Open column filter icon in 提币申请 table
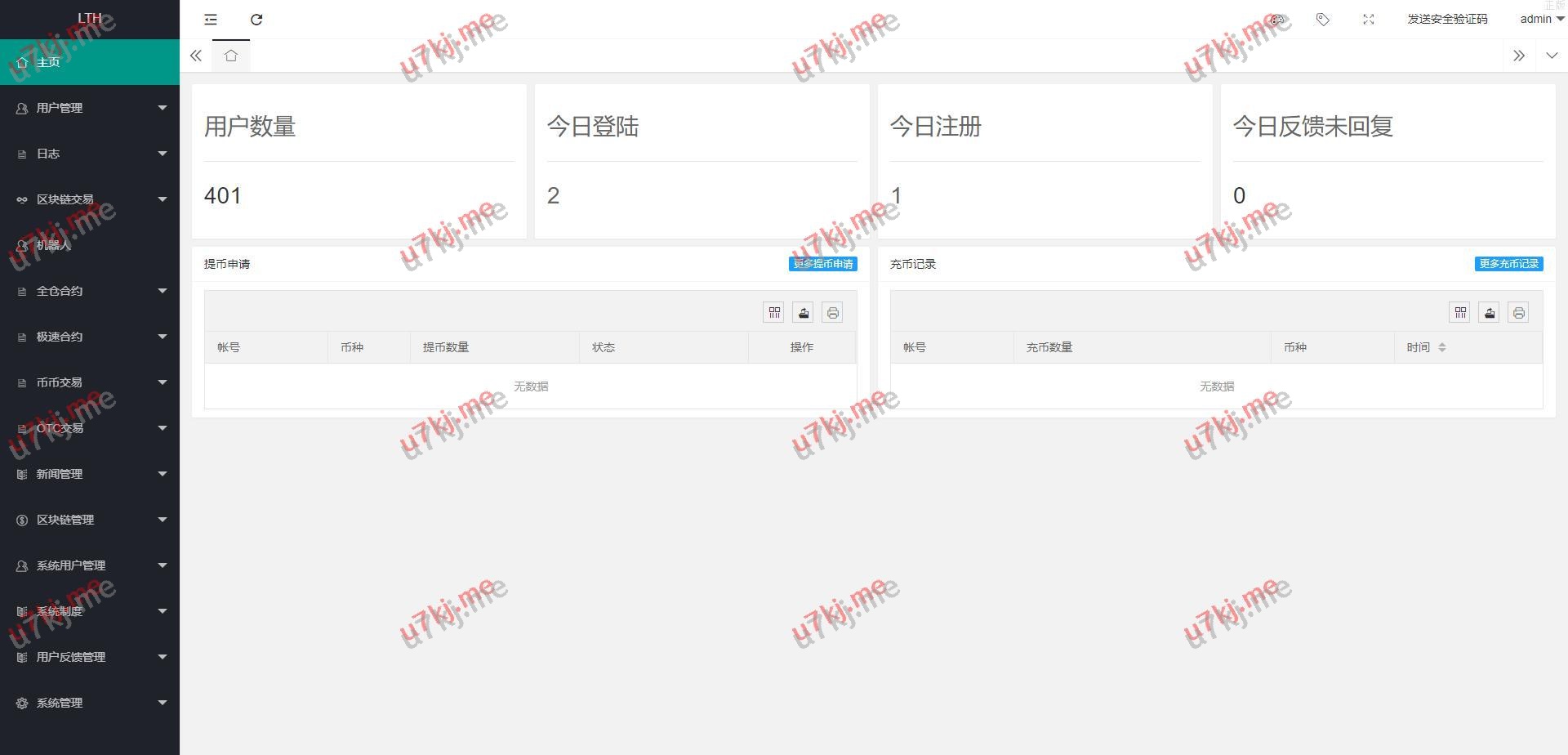The height and width of the screenshot is (755, 1568). coord(774,313)
